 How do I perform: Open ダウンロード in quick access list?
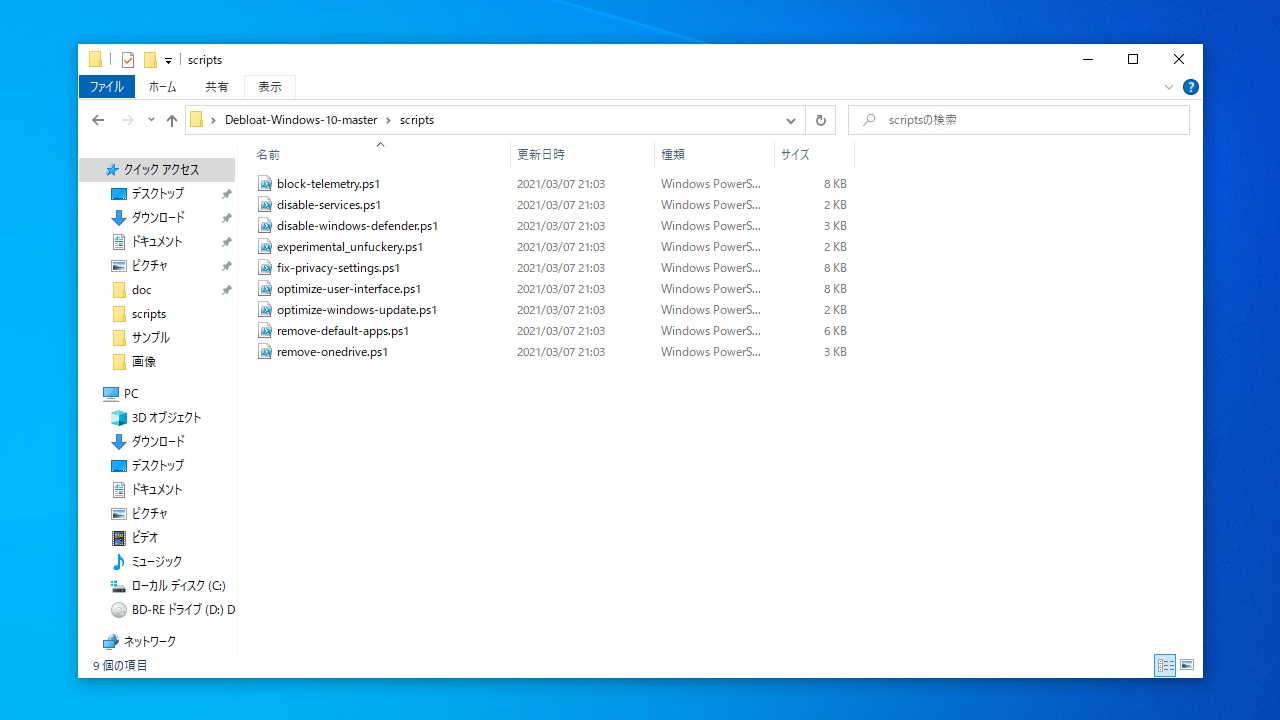click(x=148, y=218)
